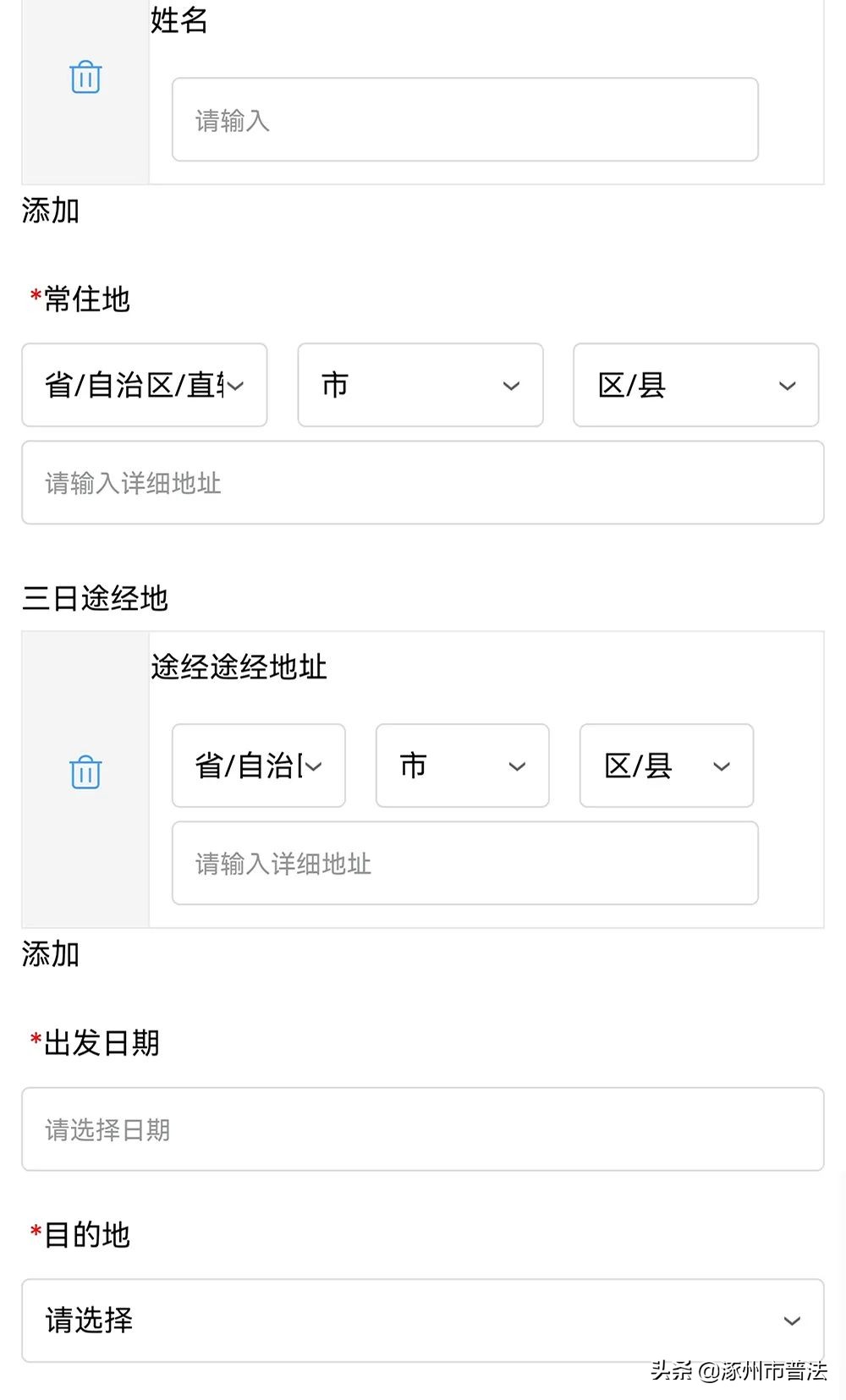Click the 请输入详细地址 field under 常住地
Viewport: 846px width, 1400px height.
pyautogui.click(x=423, y=483)
